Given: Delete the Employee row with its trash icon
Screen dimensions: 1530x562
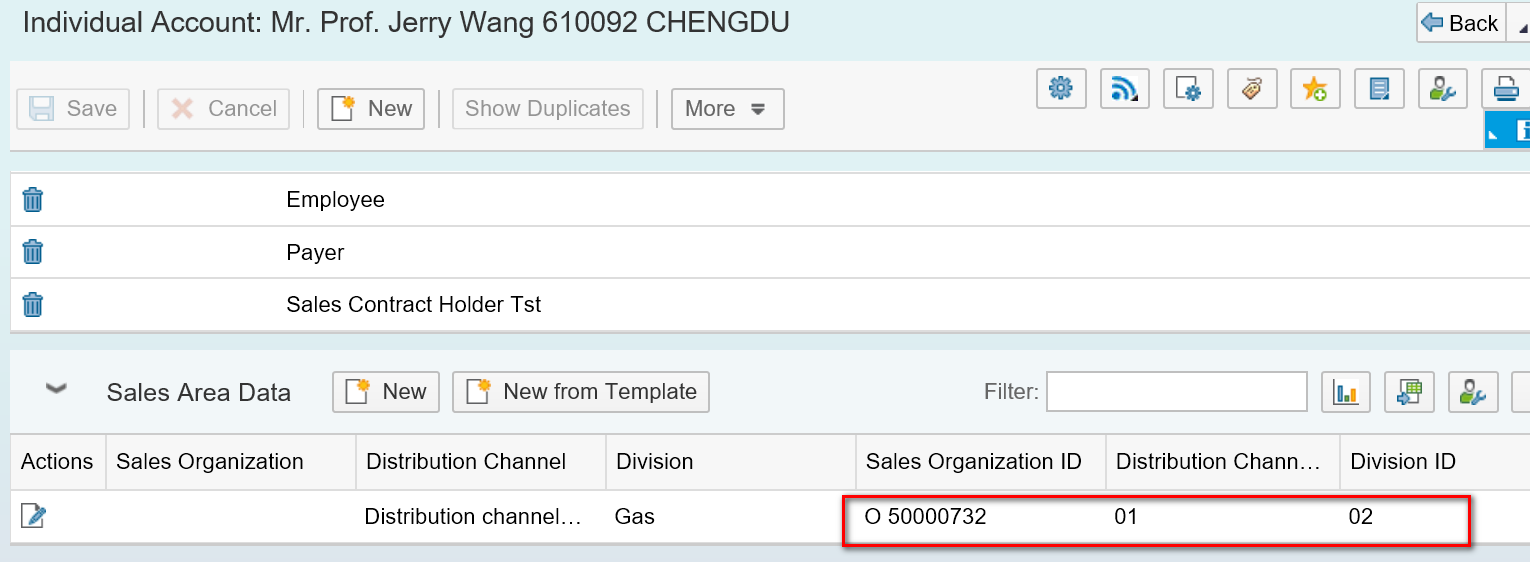Looking at the screenshot, I should 33,200.
